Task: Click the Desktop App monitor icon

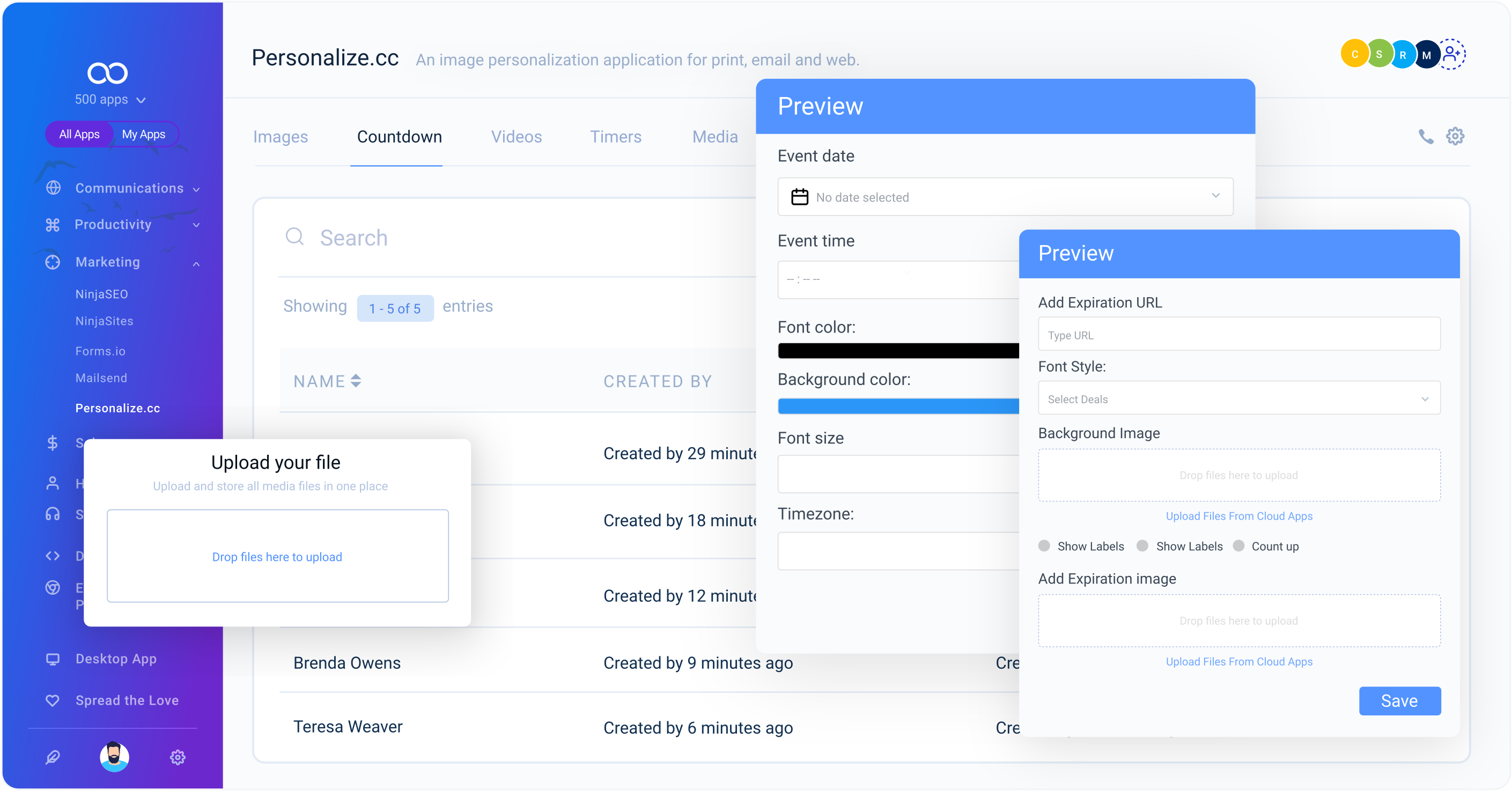Action: click(52, 659)
